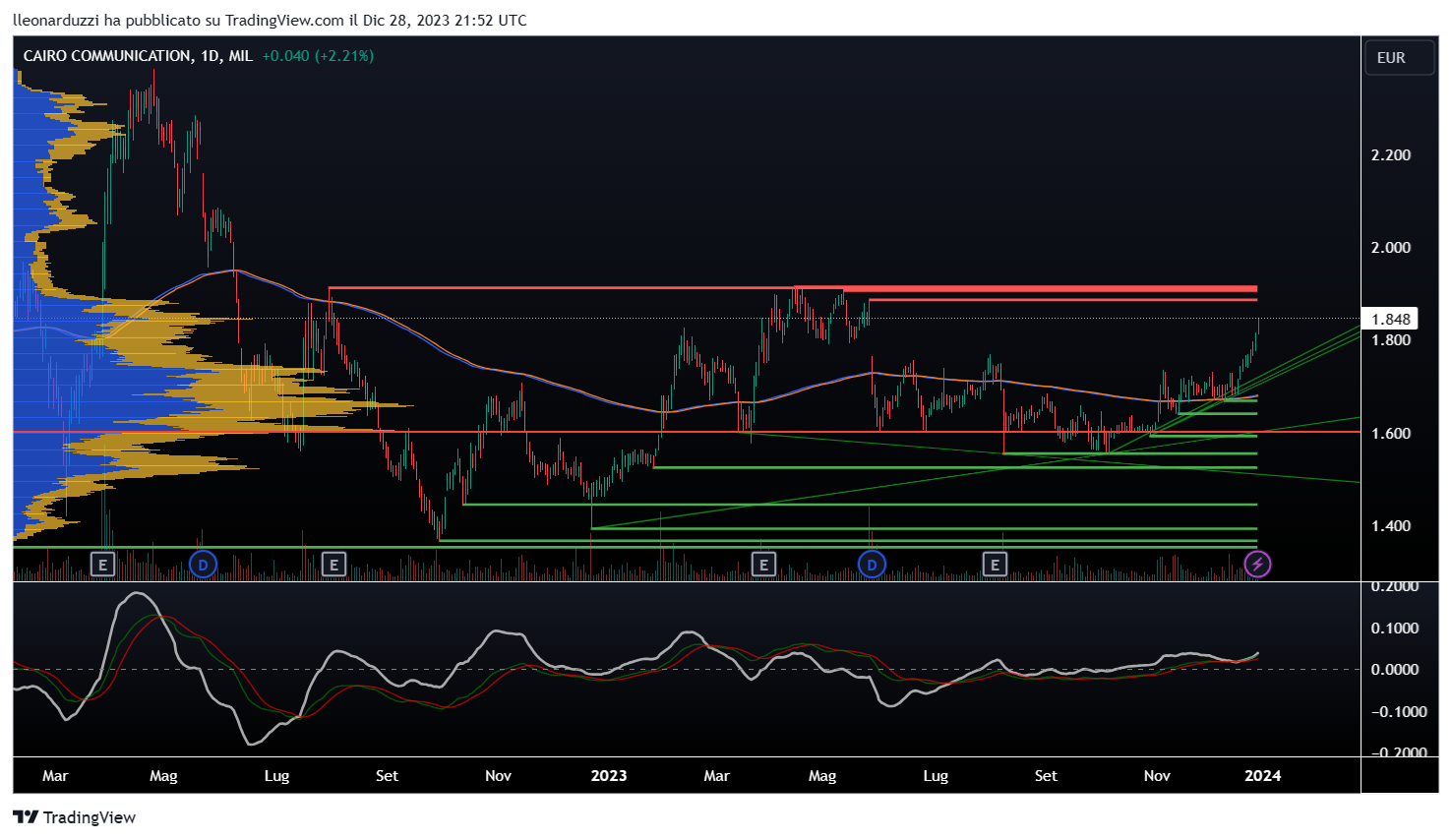Open the earnings E marker between Lug and Set 2022
This screenshot has width=1452, height=840.
(x=334, y=565)
